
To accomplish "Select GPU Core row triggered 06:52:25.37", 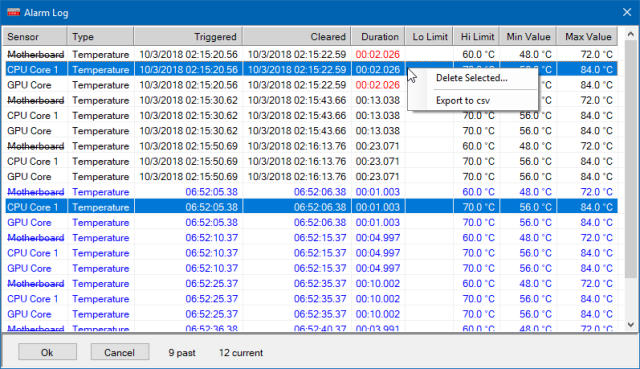I will (x=311, y=314).
